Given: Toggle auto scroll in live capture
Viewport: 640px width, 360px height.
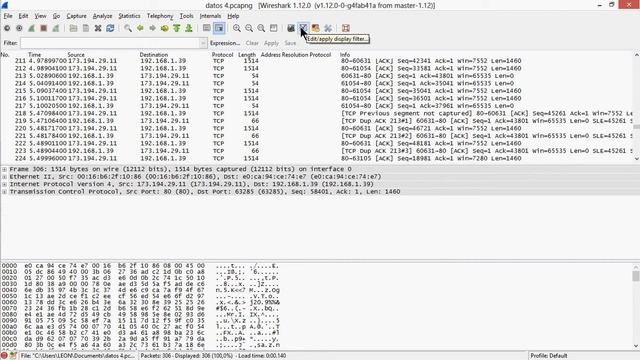Looking at the screenshot, I should click(219, 28).
